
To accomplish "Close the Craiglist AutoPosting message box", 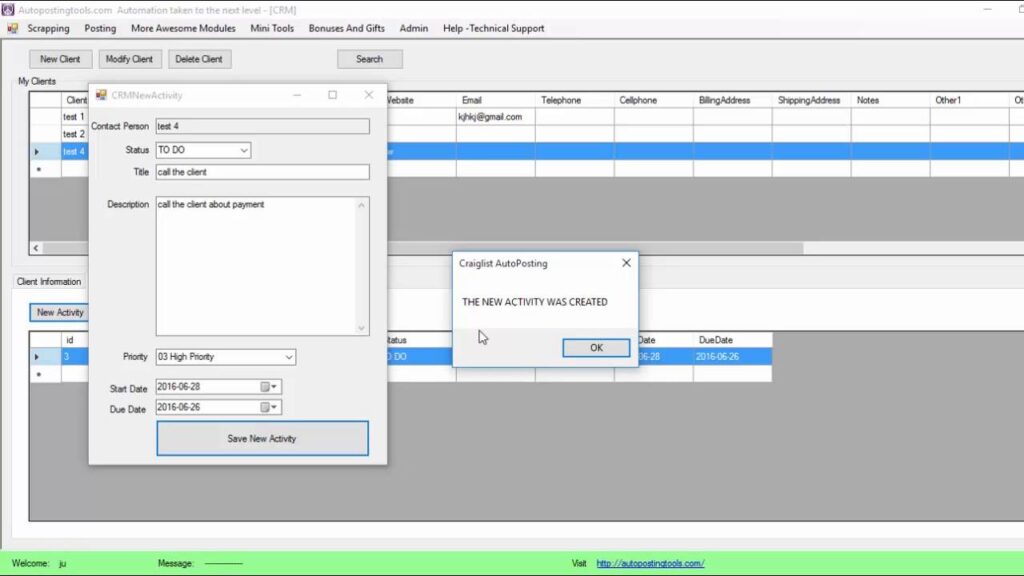I will click(626, 263).
